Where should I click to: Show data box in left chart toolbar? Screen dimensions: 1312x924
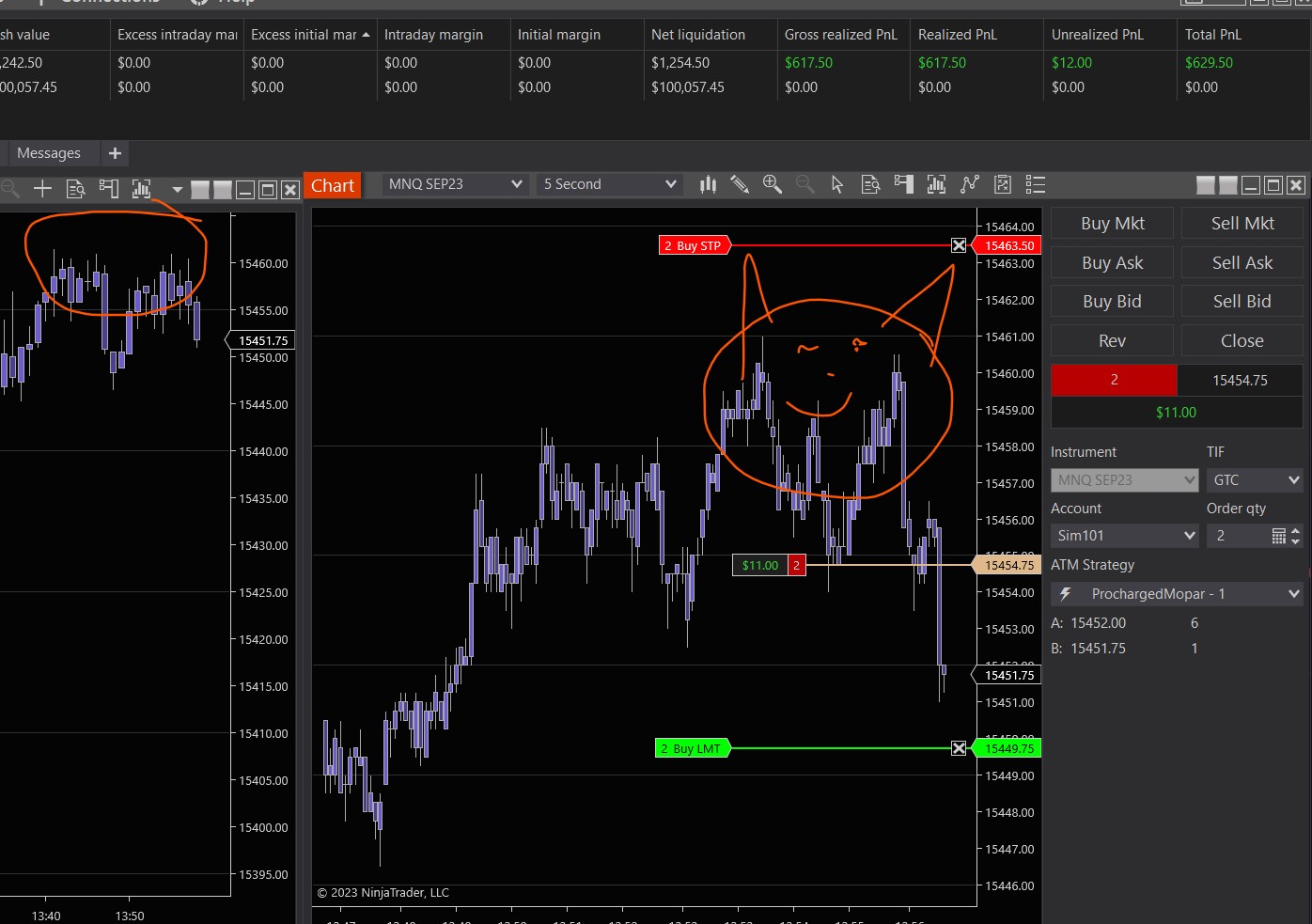click(76, 189)
